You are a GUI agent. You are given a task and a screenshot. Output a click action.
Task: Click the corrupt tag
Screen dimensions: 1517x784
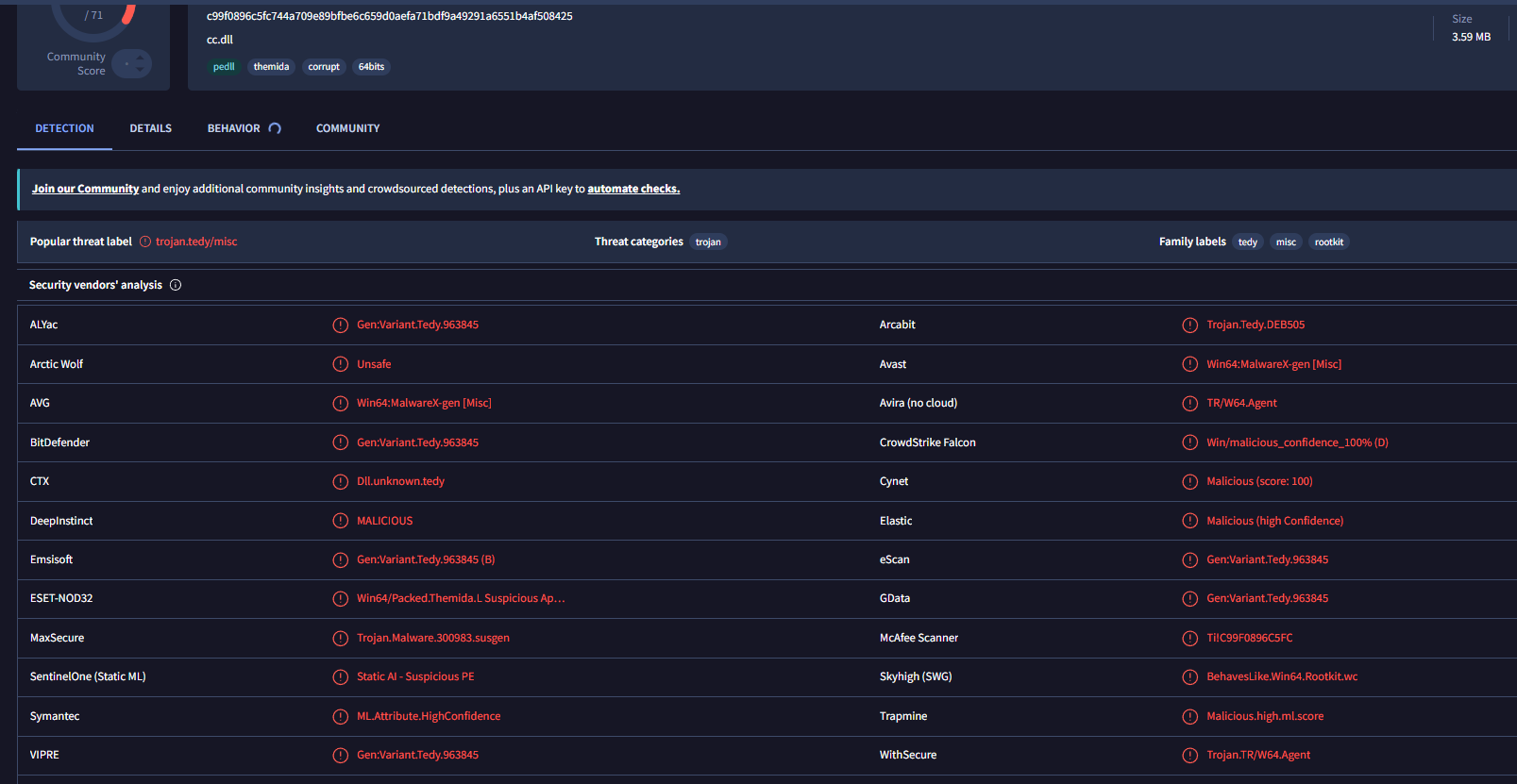[x=324, y=67]
